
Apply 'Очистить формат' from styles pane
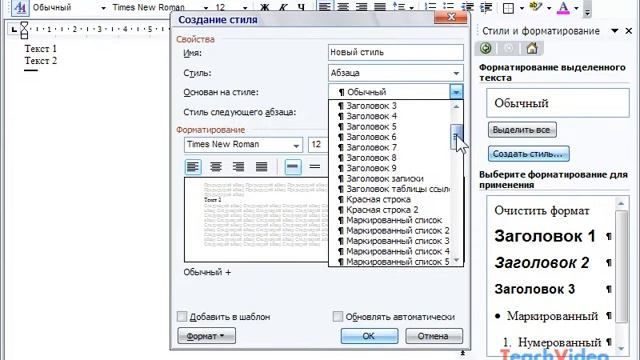coord(542,211)
